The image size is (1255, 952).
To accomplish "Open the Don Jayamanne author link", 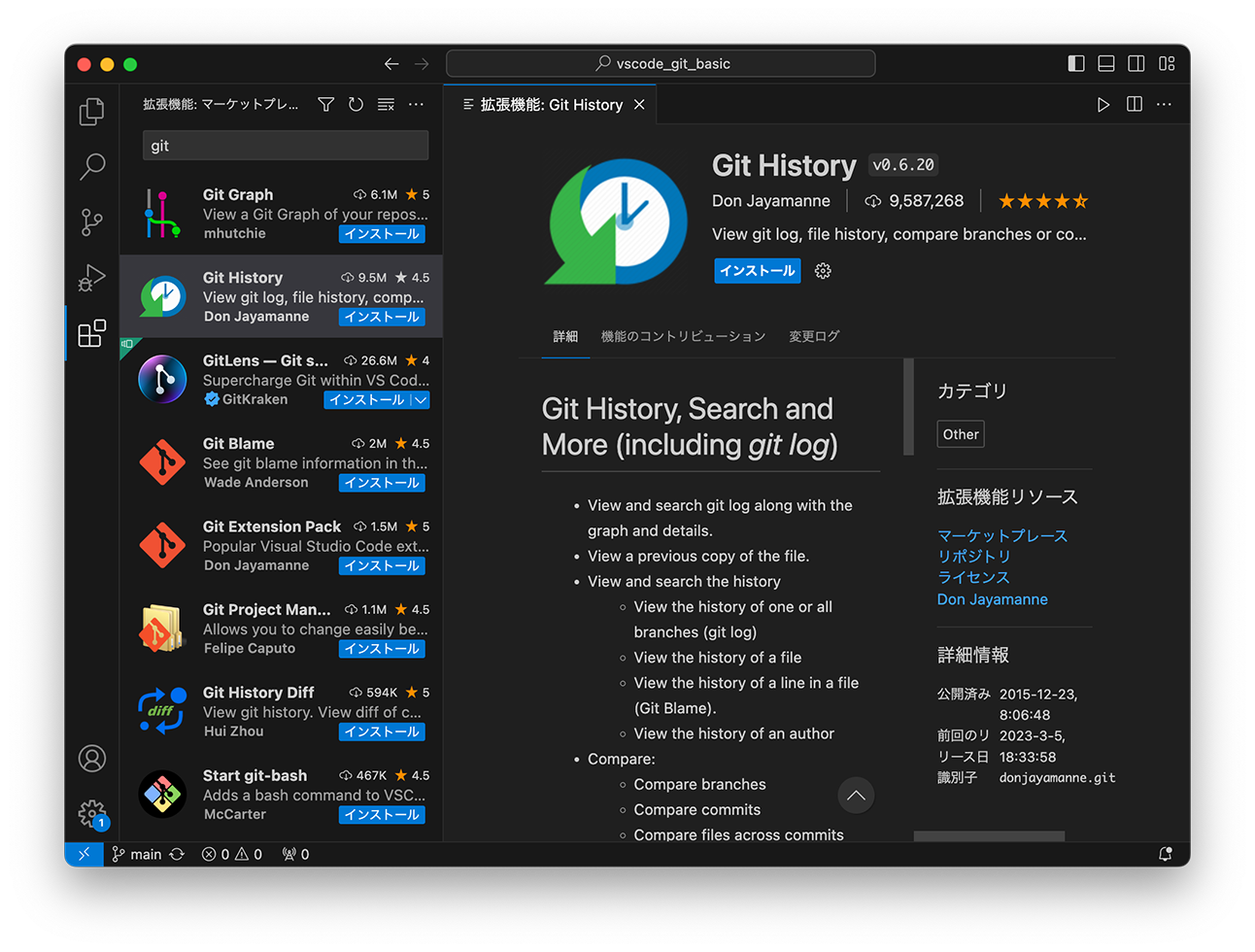I will coord(992,599).
